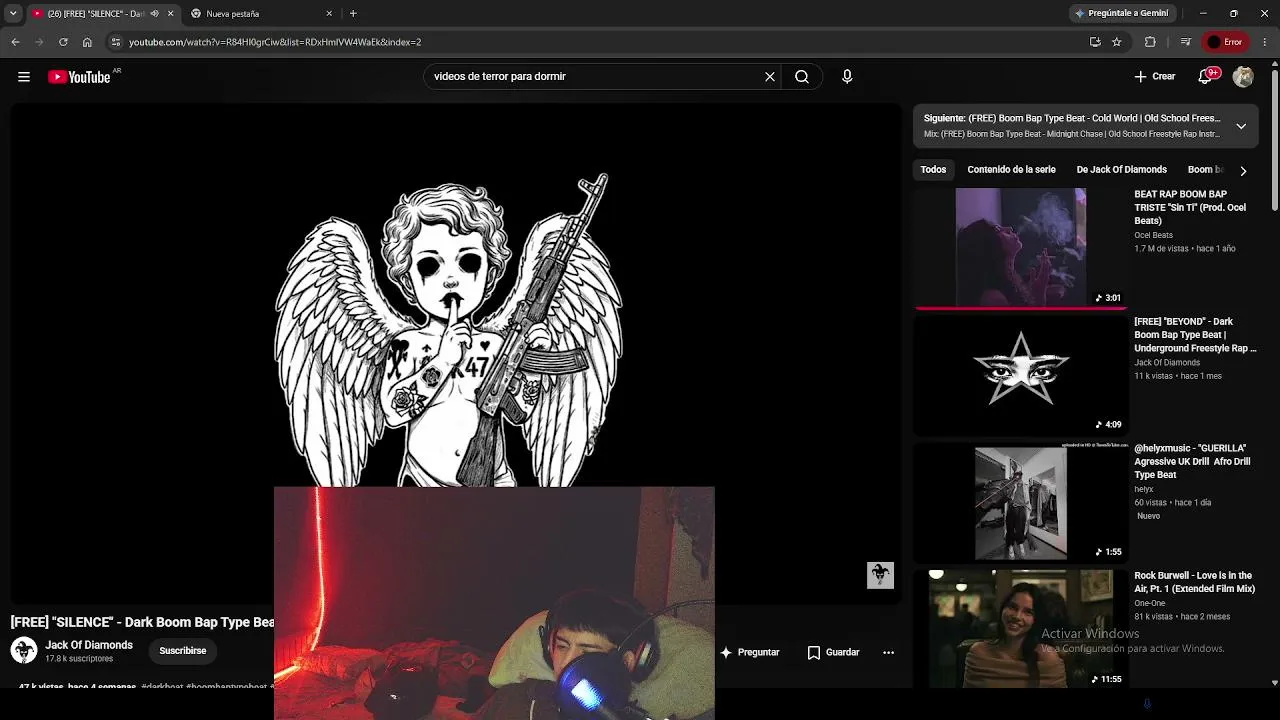Screen dimensions: 1280x720
Task: Click the scrollbar down arrow
Action: pos(1275,682)
